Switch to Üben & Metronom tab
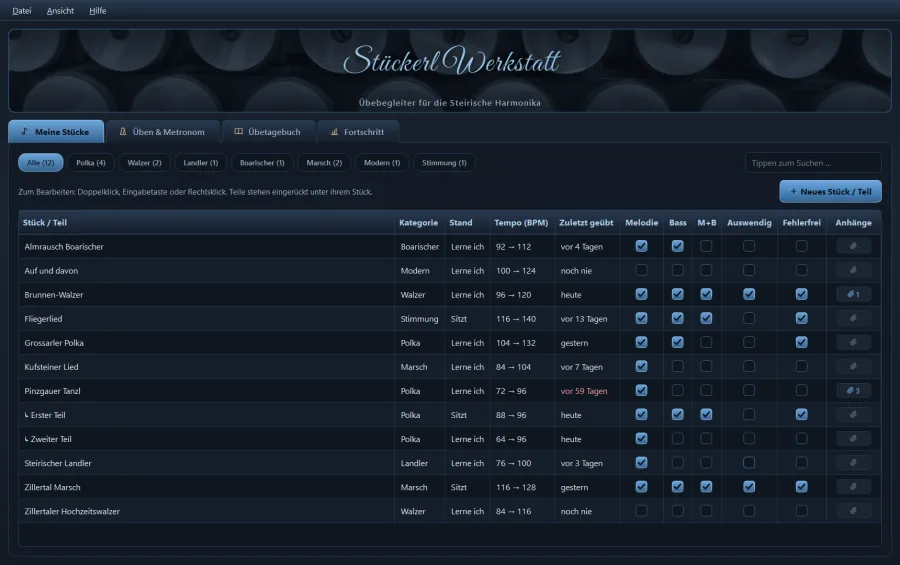The width and height of the screenshot is (900, 565). point(162,131)
